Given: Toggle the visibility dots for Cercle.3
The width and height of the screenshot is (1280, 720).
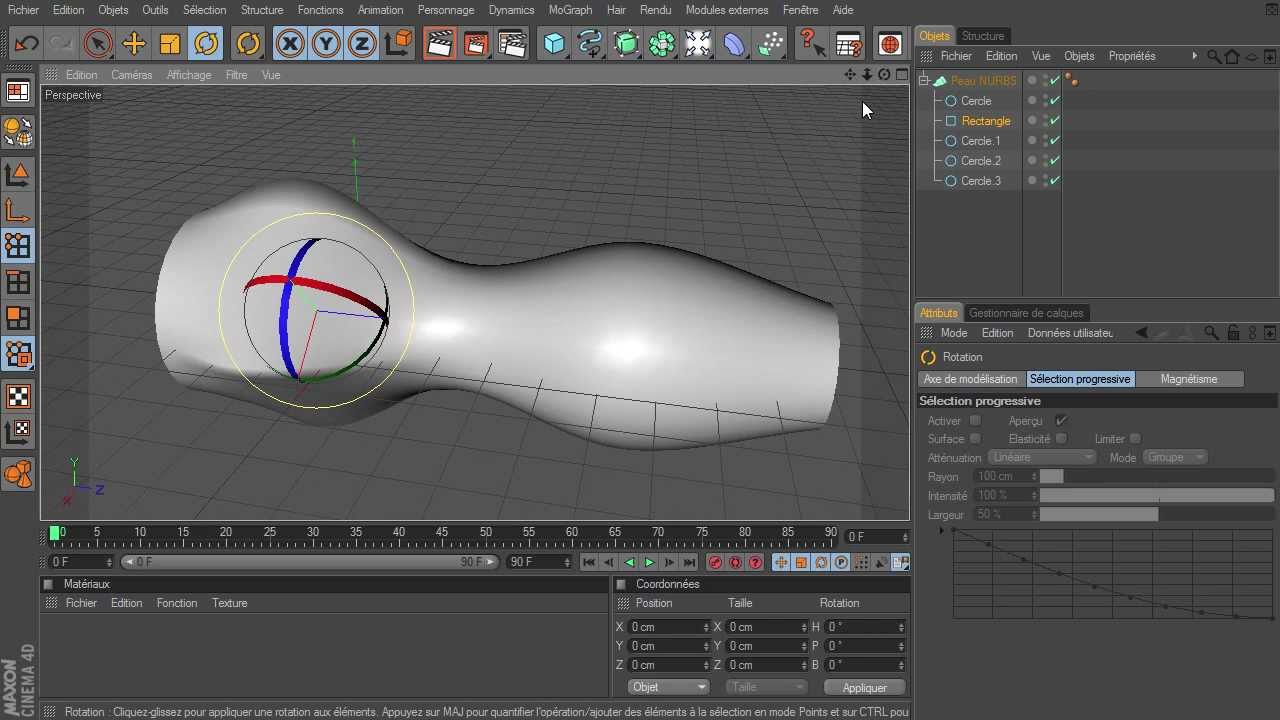Looking at the screenshot, I should pos(1045,181).
